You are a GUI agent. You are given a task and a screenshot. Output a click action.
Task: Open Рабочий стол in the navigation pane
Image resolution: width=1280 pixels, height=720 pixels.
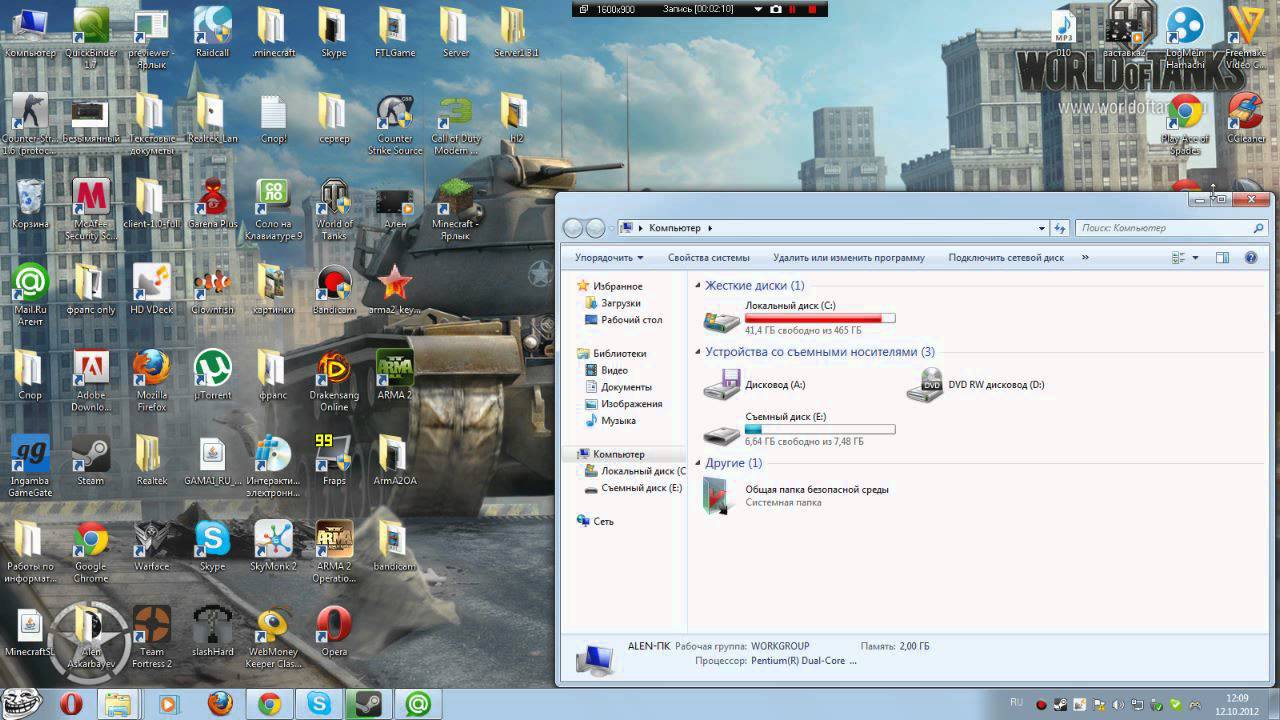point(623,320)
